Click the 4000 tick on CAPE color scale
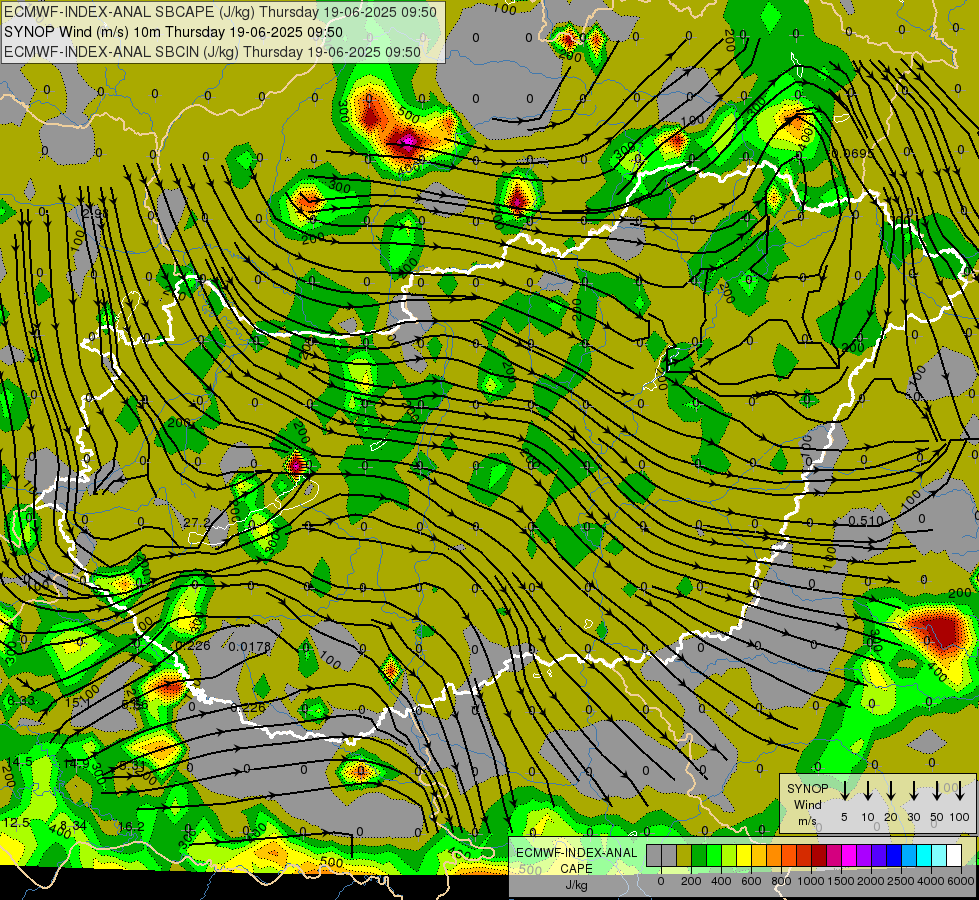Screen dimensions: 979x900 [931, 881]
